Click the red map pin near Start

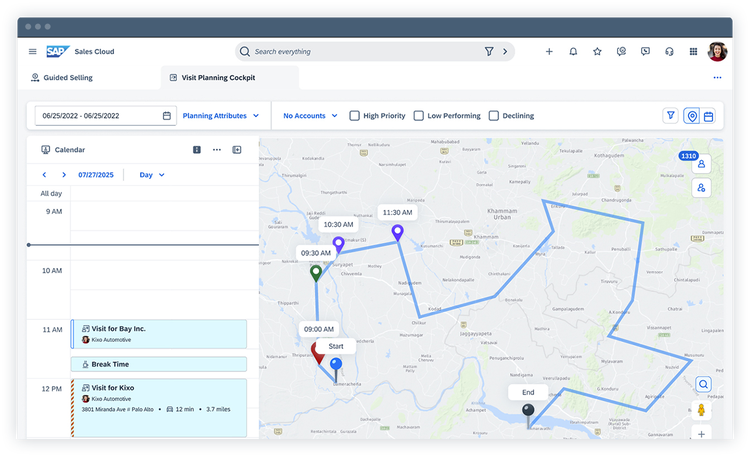[x=318, y=354]
